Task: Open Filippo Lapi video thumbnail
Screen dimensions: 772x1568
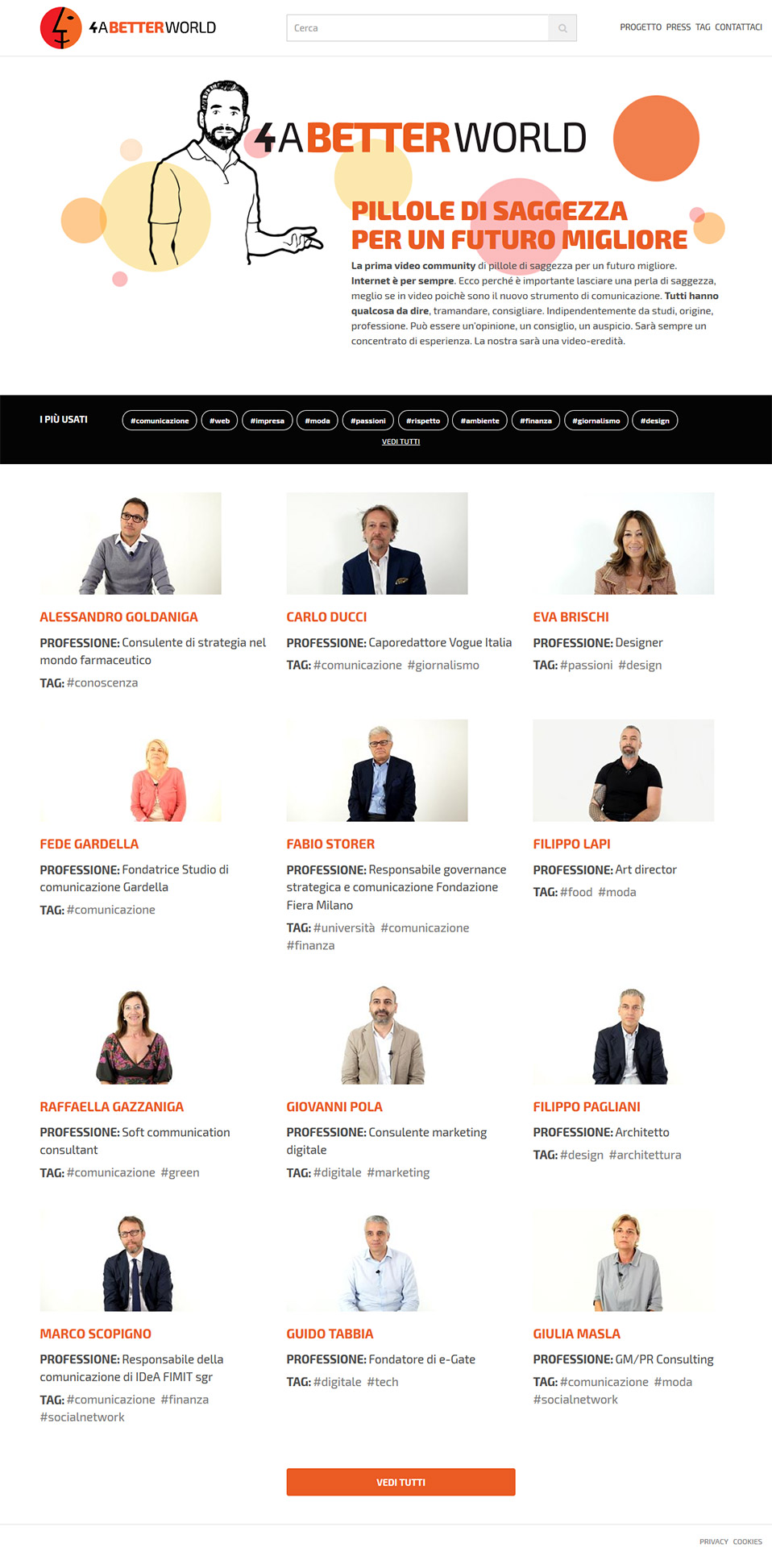Action: (x=624, y=770)
